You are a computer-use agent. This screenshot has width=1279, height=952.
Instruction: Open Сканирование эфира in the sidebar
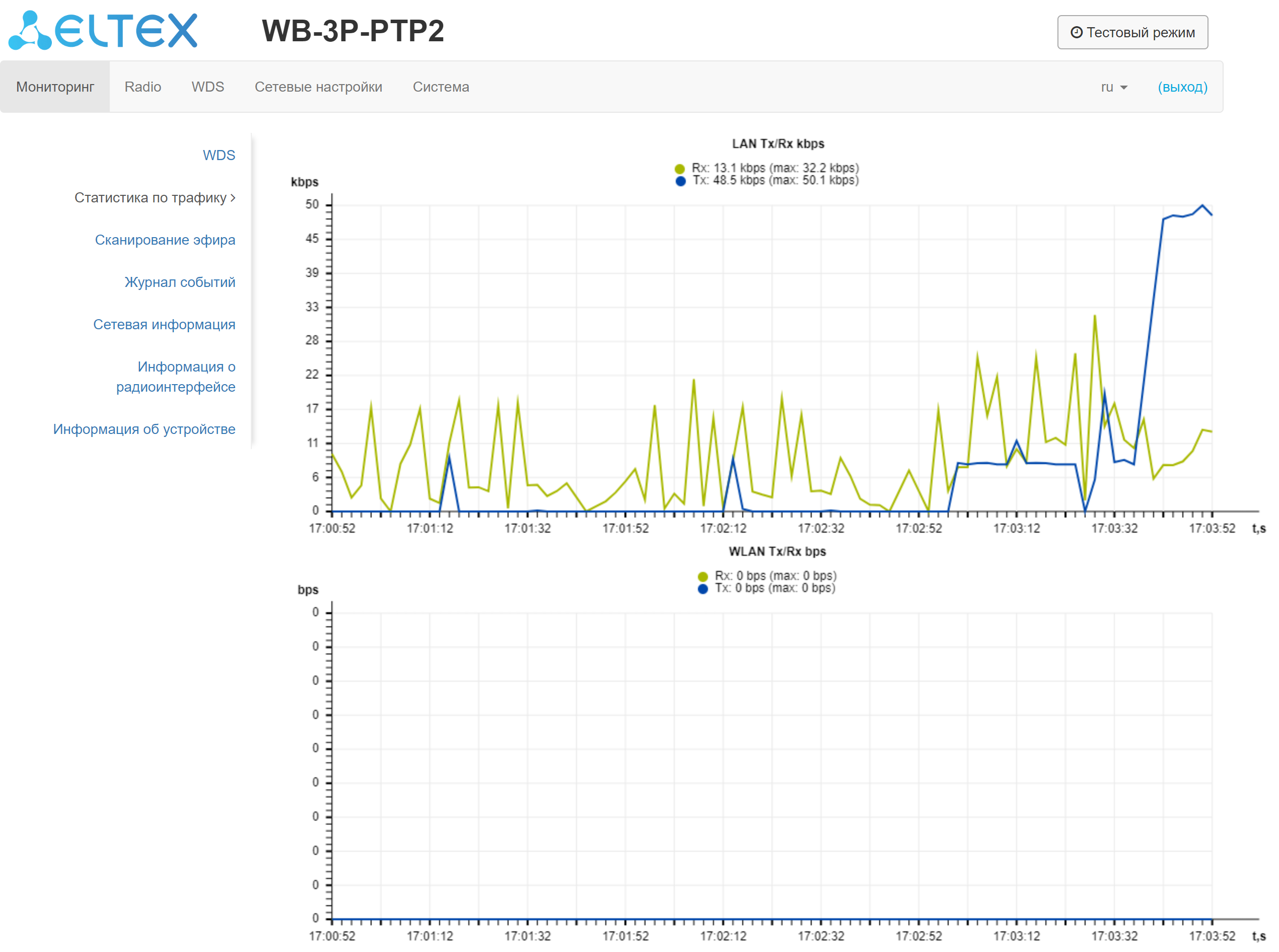165,240
